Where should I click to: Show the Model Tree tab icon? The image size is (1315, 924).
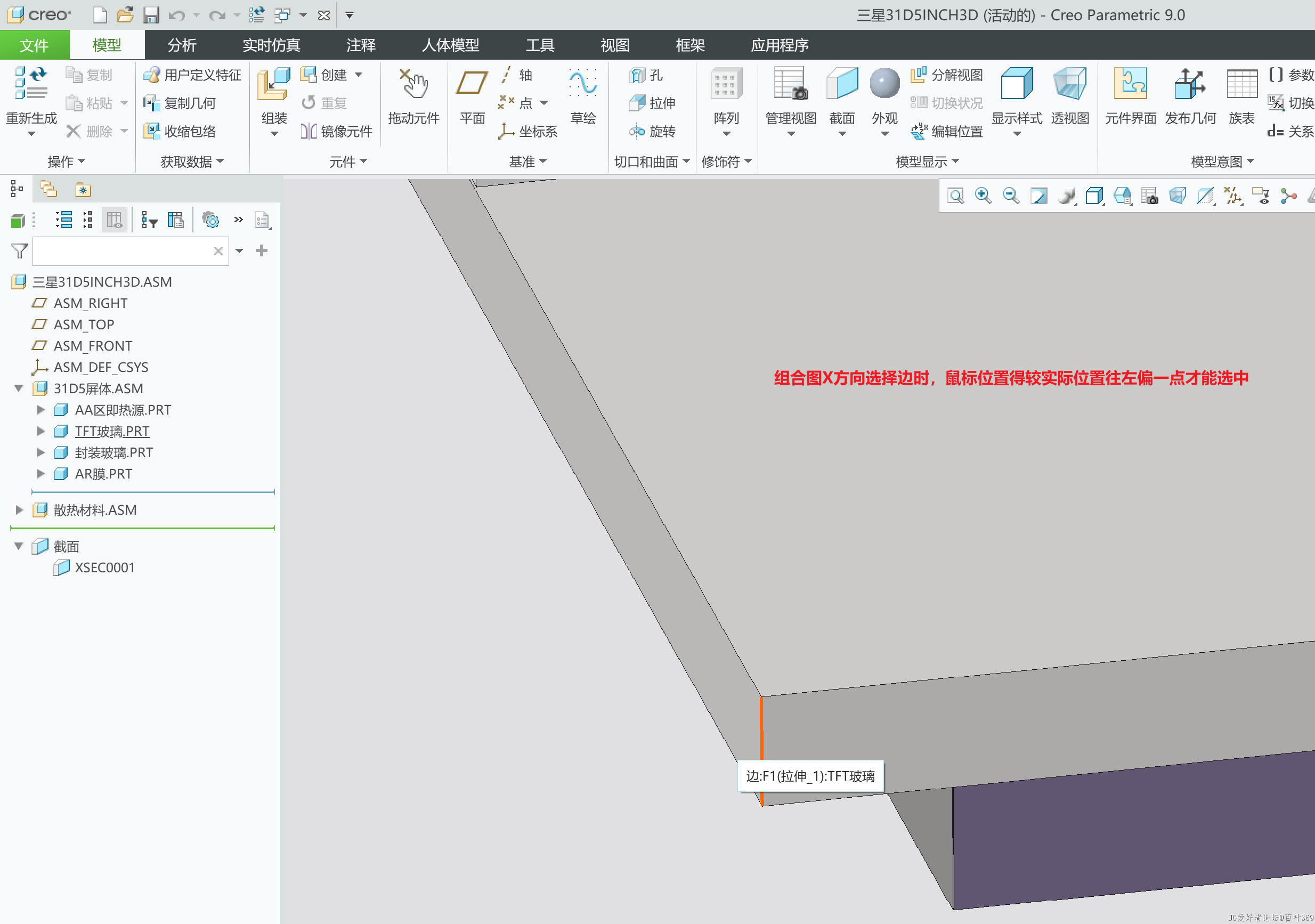[17, 190]
